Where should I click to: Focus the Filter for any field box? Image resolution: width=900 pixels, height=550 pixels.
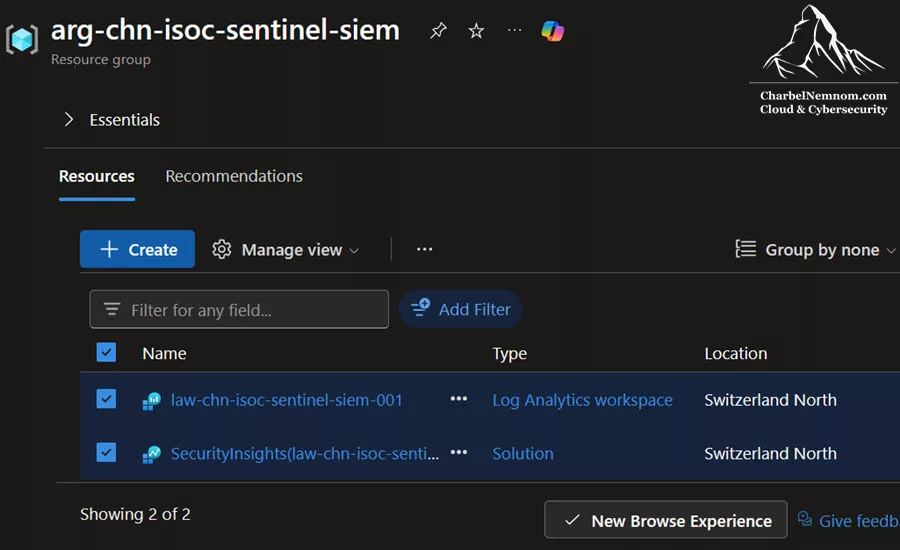coord(239,309)
